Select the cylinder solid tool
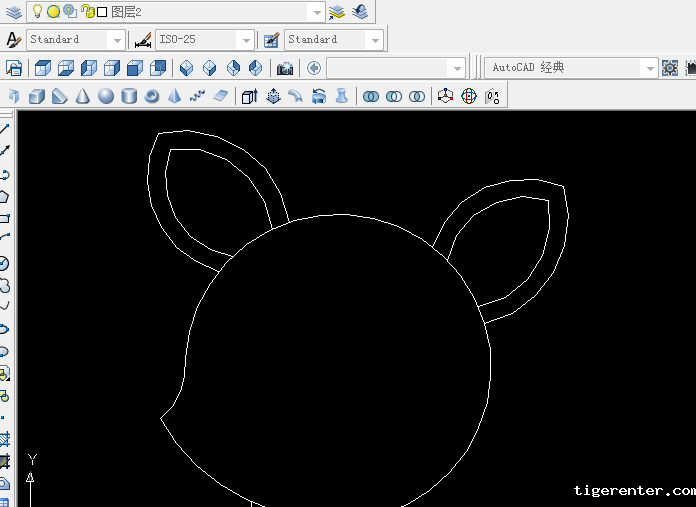696x507 pixels. click(129, 96)
